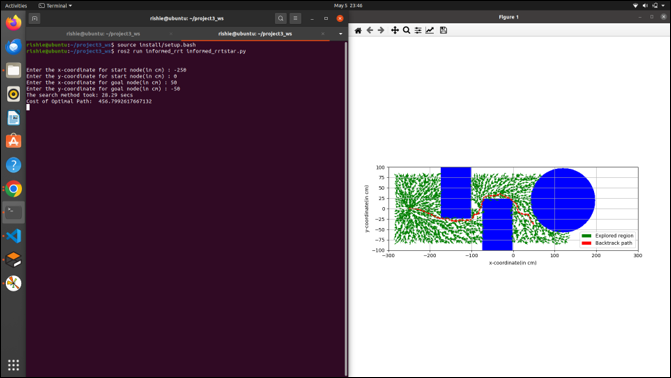Image resolution: width=671 pixels, height=378 pixels.
Task: Open Help from the dock
Action: (x=14, y=165)
